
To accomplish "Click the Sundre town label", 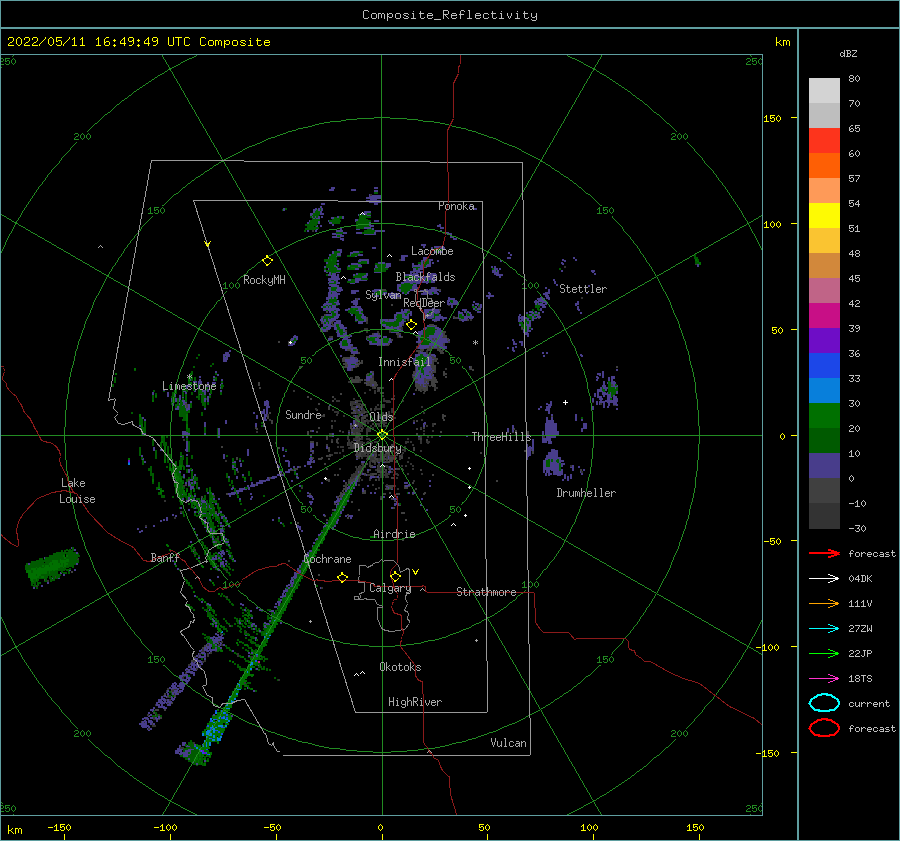I will click(303, 414).
